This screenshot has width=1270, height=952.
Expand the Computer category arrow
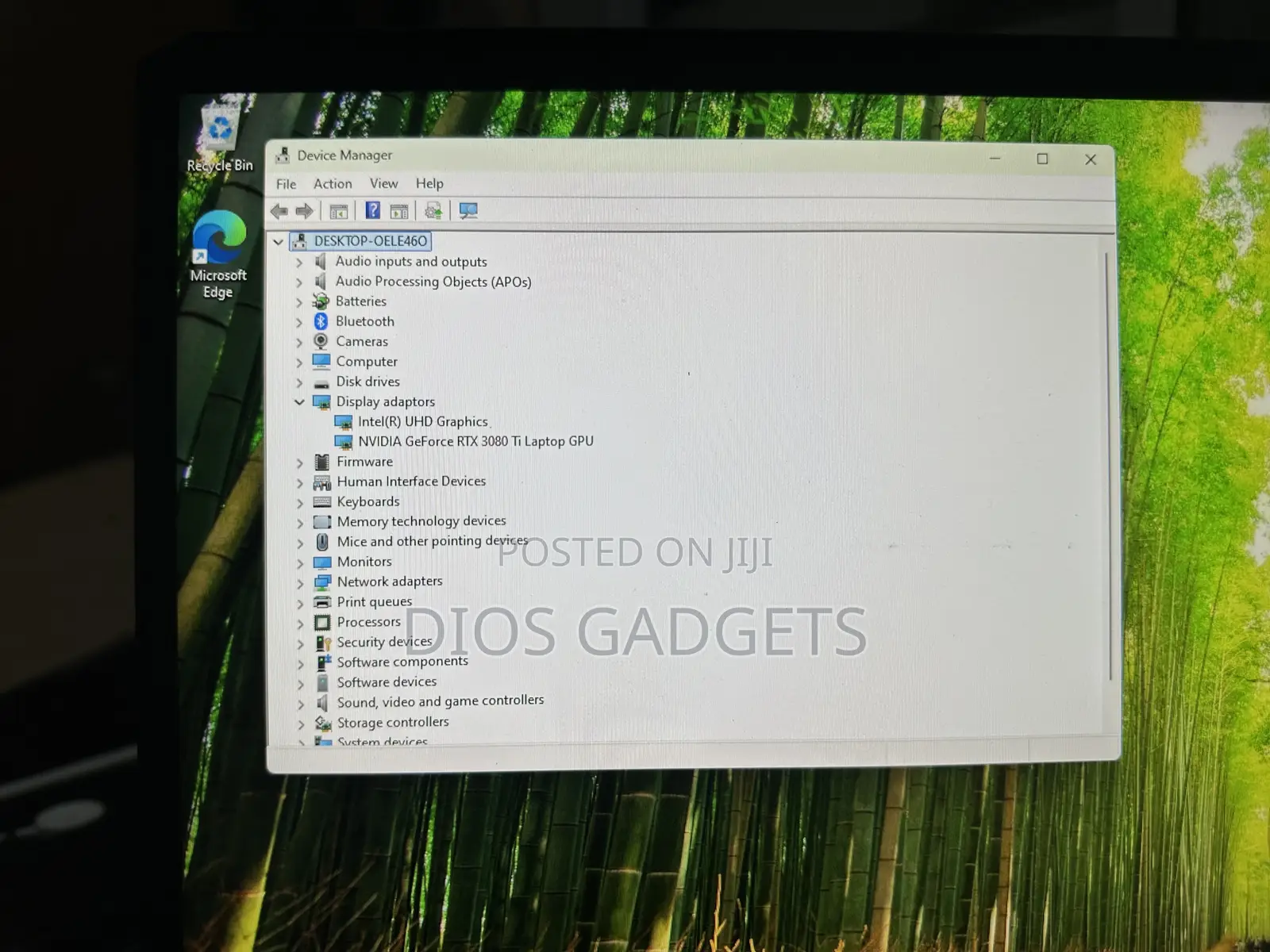[299, 363]
